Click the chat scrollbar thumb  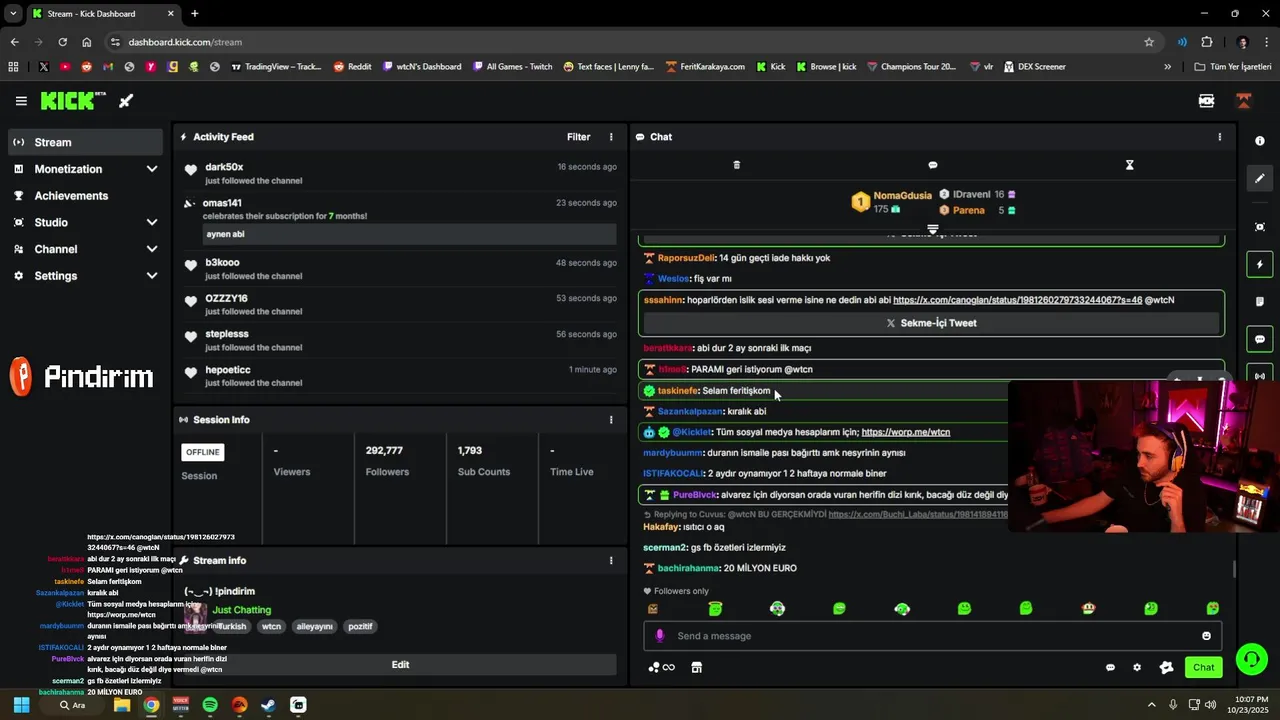(x=1233, y=568)
